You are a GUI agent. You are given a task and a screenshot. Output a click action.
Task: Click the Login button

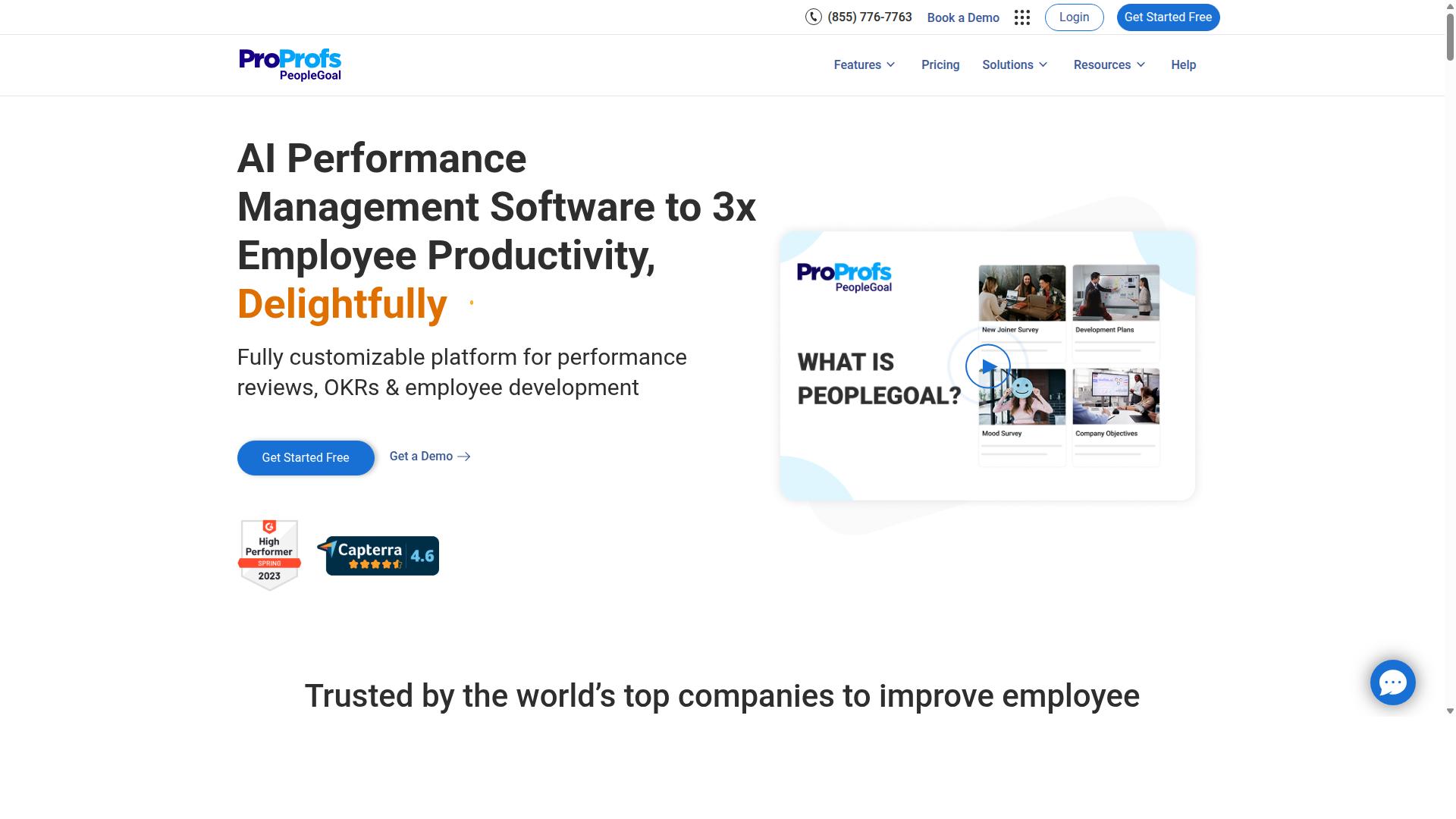click(x=1074, y=17)
